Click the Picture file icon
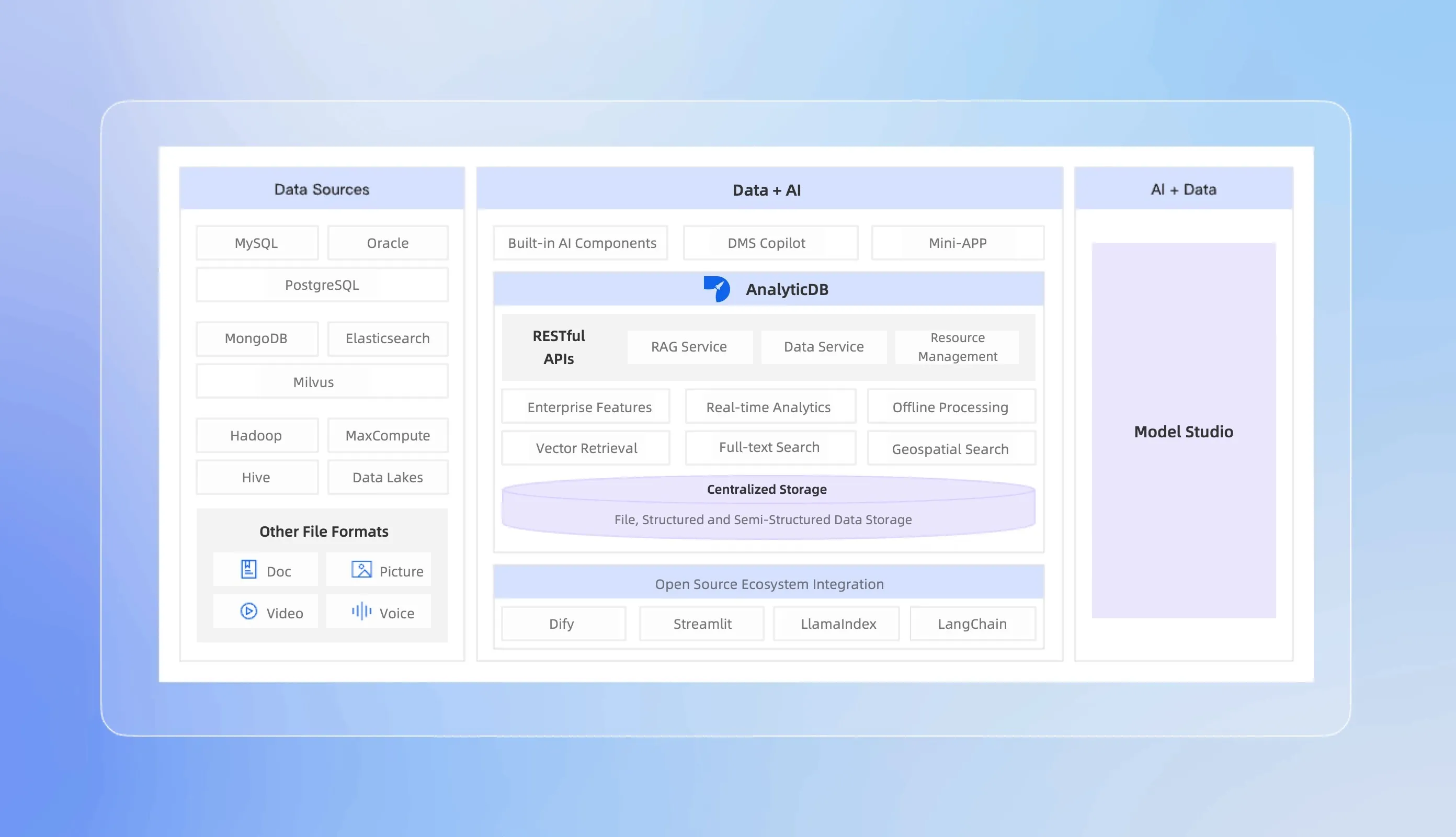 [x=361, y=569]
